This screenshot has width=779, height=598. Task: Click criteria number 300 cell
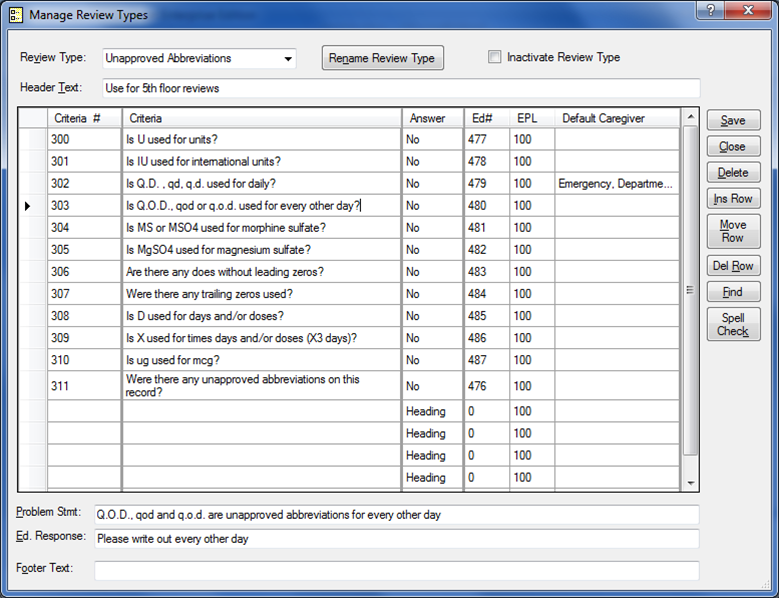click(x=84, y=139)
